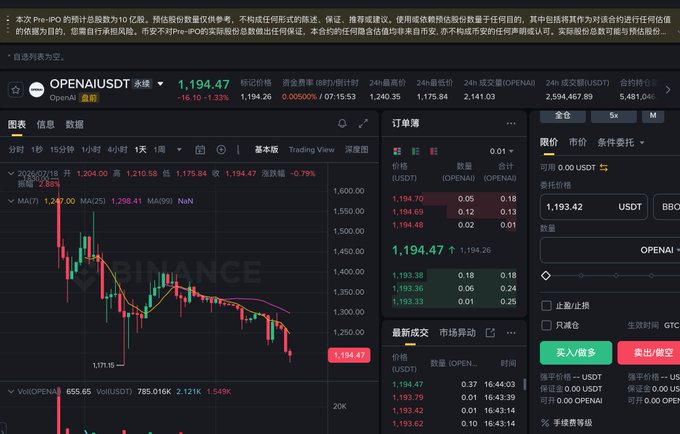The image size is (680, 434).
Task: Click the recent trades panel scrollbar
Action: pos(525,384)
